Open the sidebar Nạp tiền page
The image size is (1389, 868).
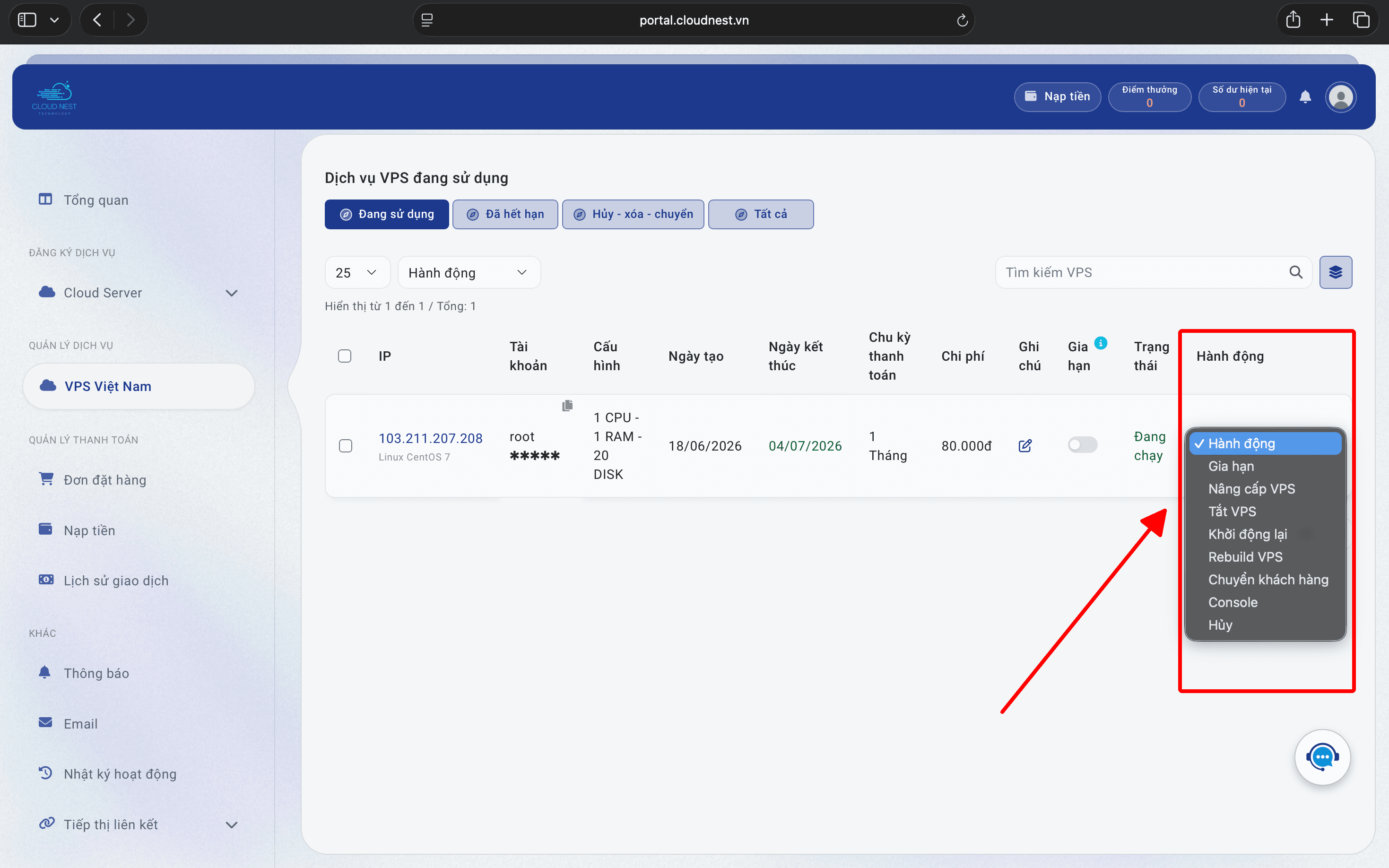coord(77,530)
